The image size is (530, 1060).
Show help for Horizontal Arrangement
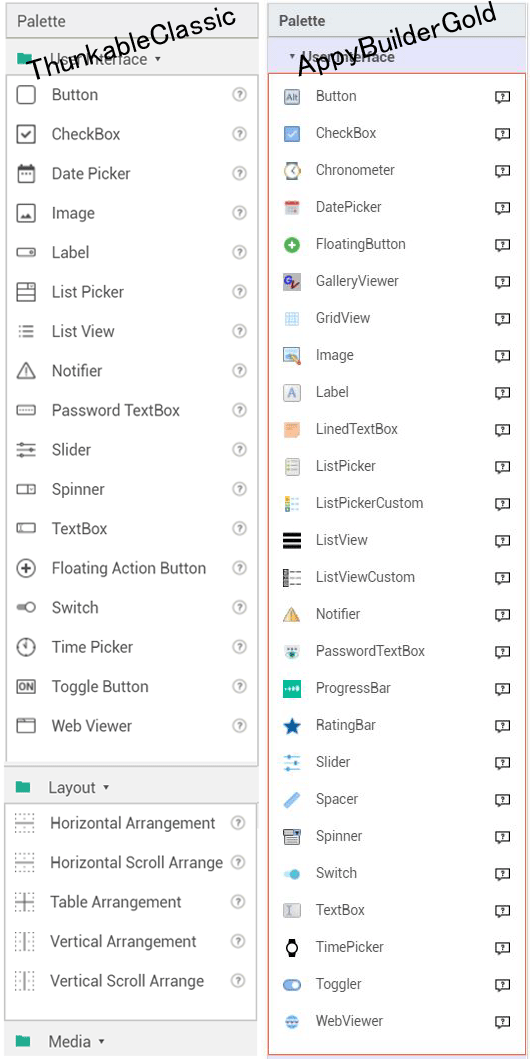pos(237,823)
